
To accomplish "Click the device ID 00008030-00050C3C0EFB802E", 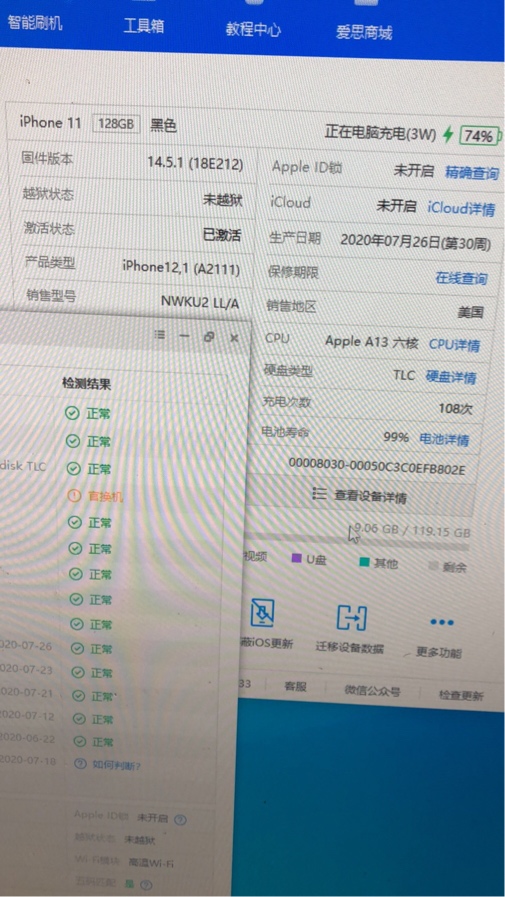I will click(377, 466).
